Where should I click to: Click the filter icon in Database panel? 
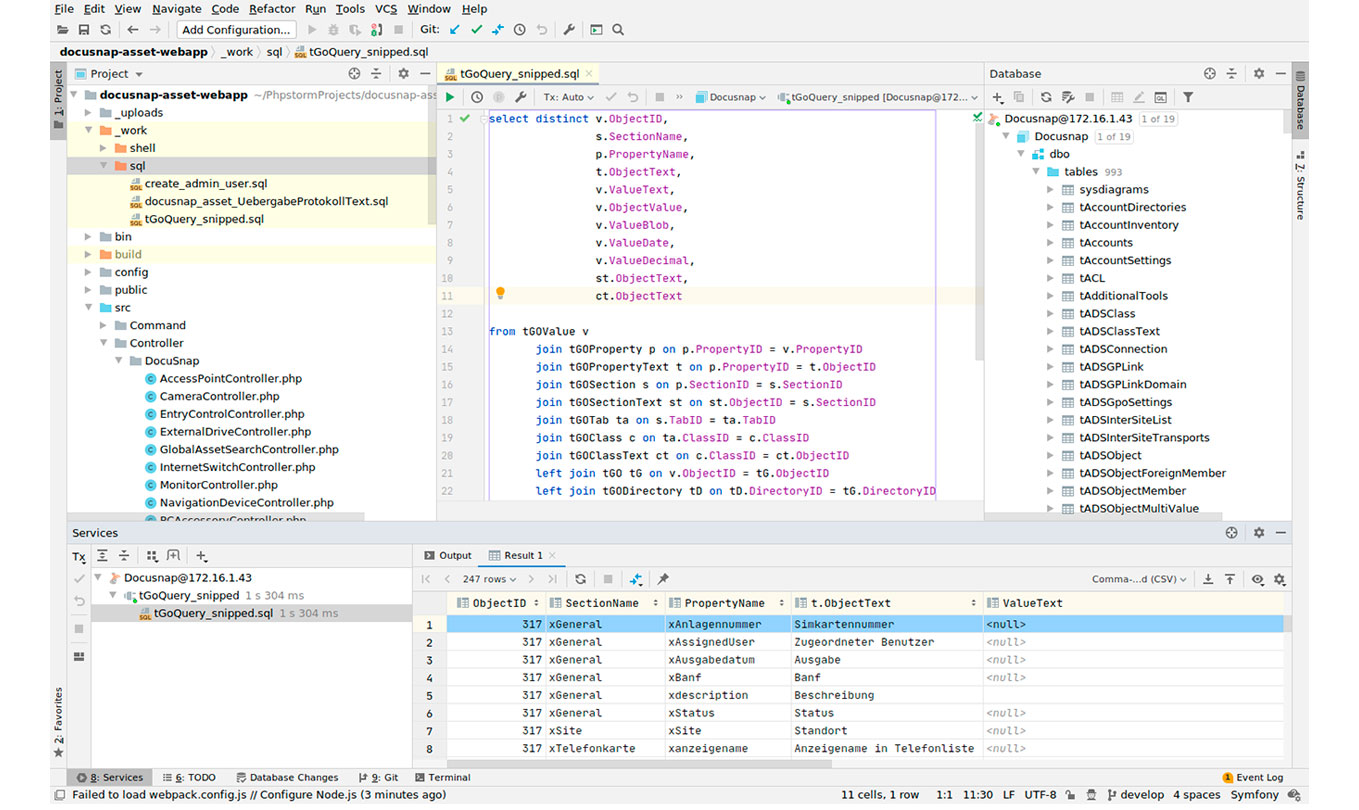[x=1188, y=97]
